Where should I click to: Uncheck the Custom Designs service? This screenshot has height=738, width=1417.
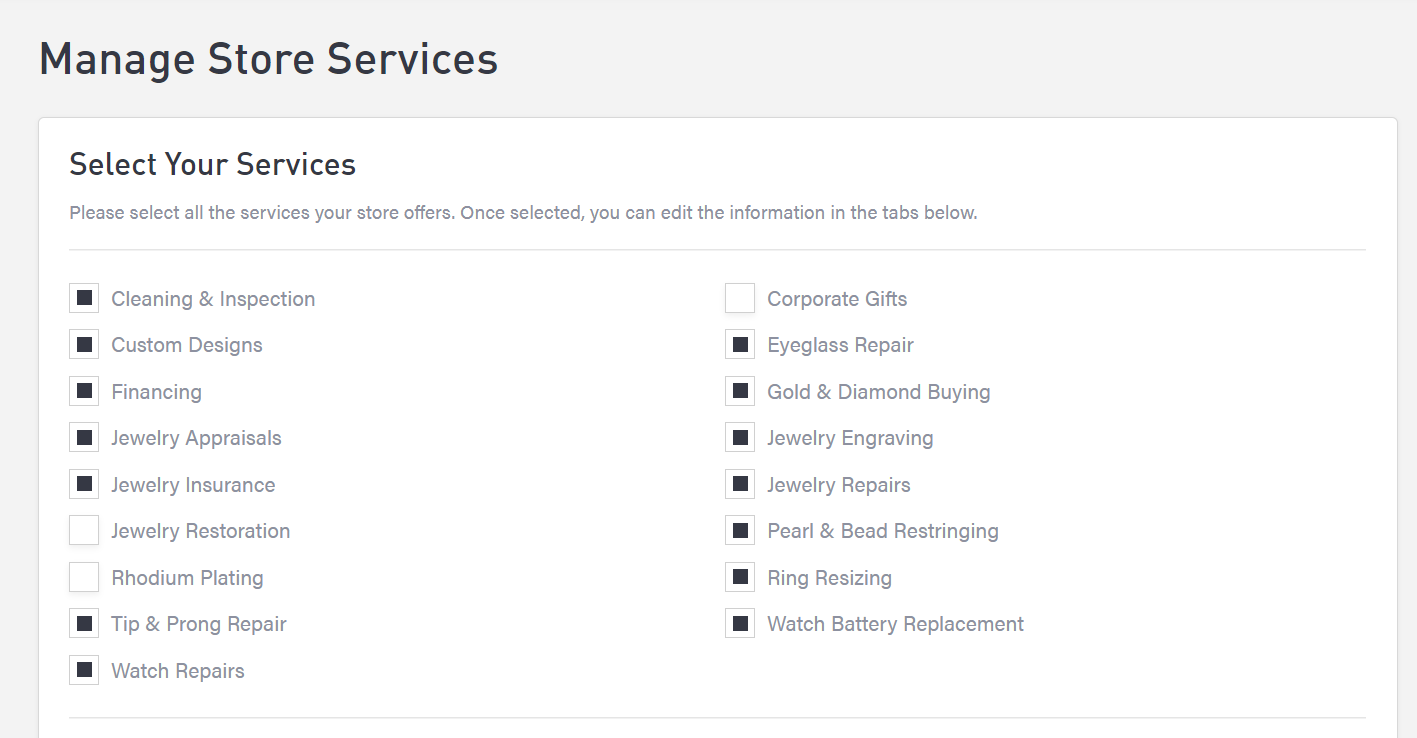(84, 345)
